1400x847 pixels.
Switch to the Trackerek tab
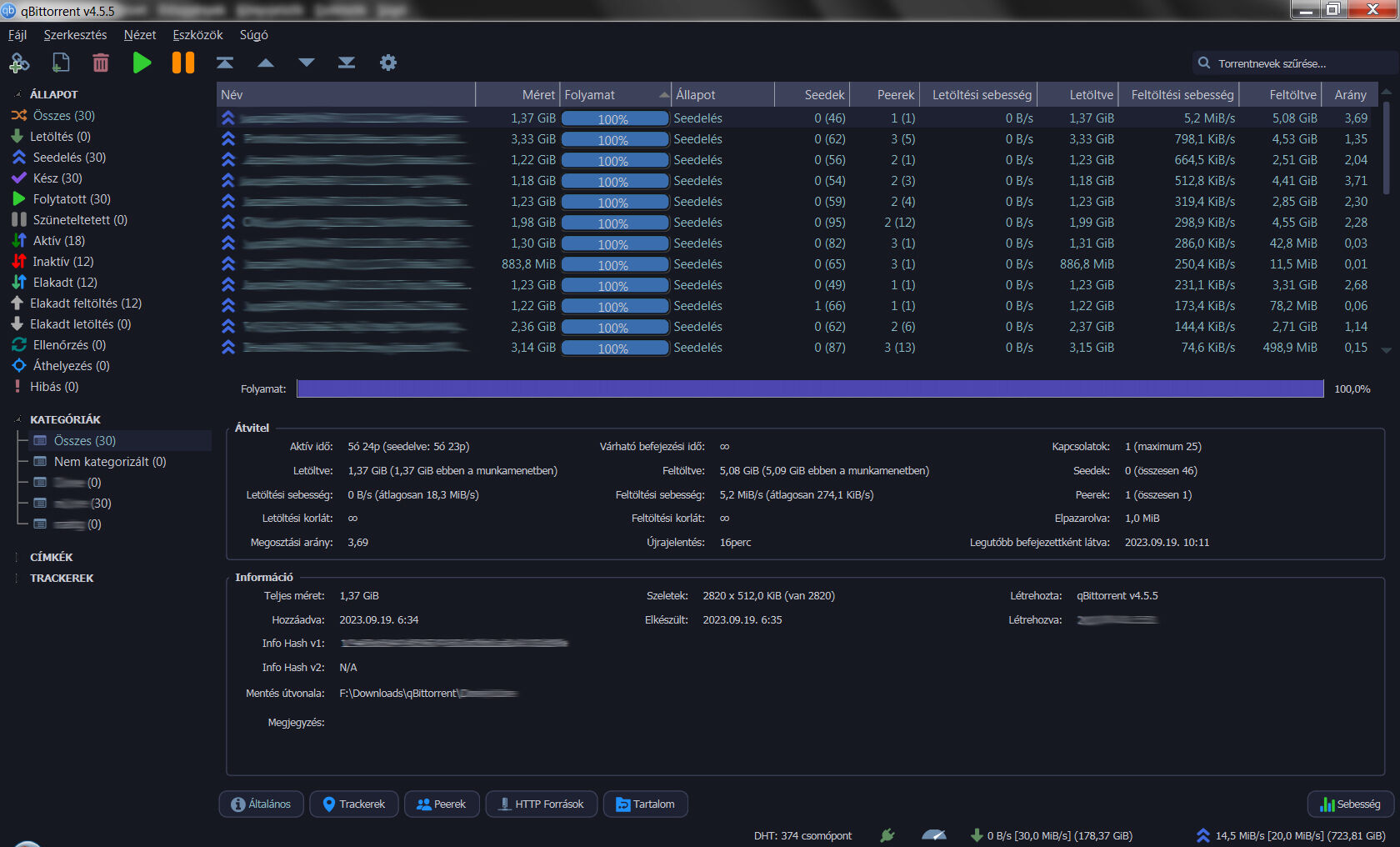354,804
